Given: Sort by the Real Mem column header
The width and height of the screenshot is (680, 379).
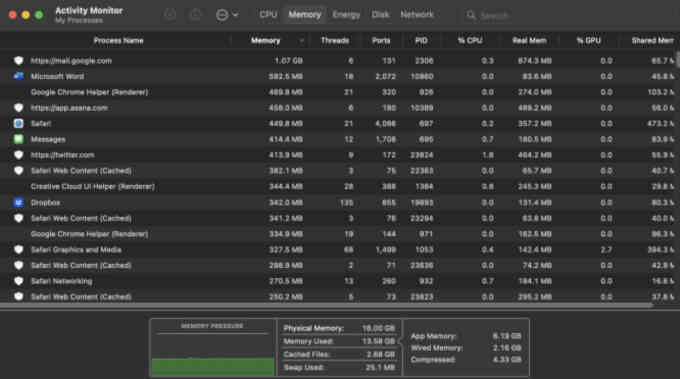Looking at the screenshot, I should point(529,41).
